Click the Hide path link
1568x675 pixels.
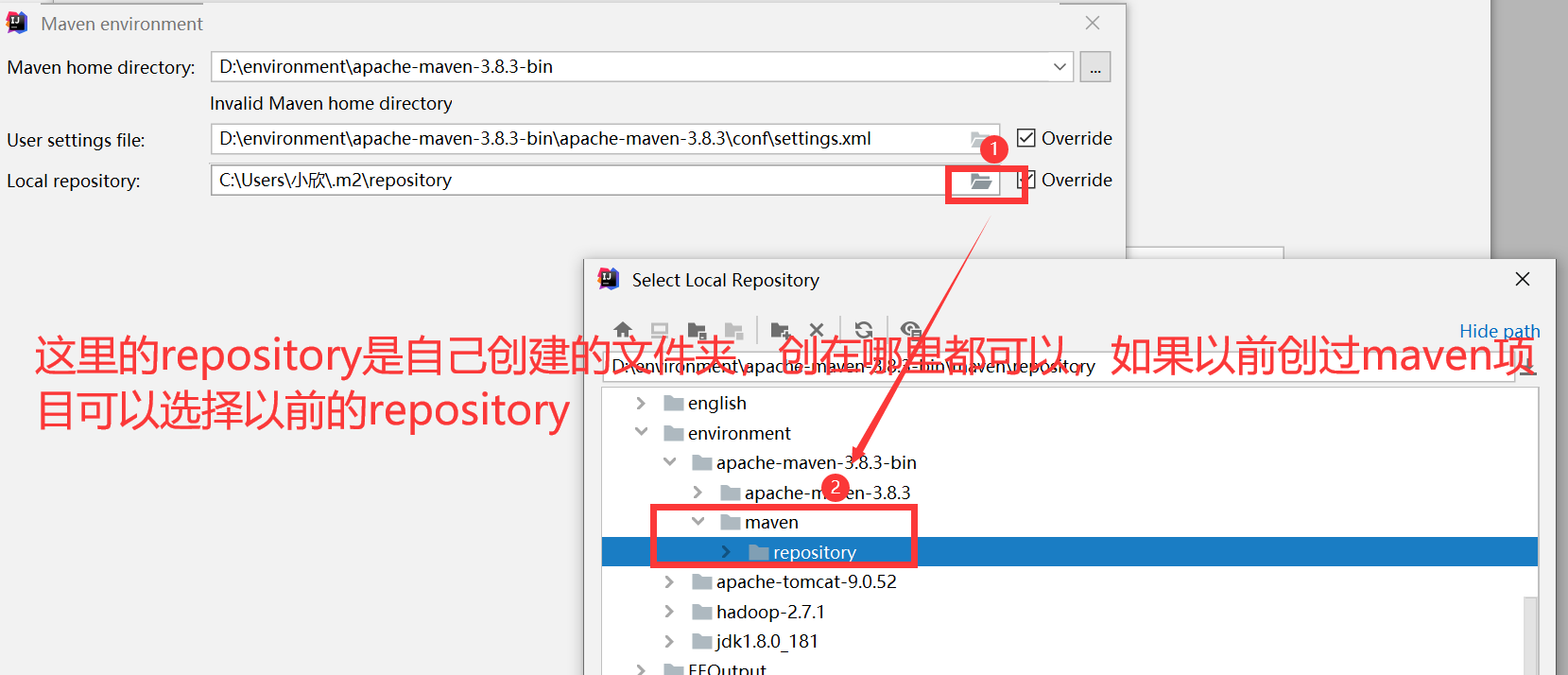click(1499, 331)
